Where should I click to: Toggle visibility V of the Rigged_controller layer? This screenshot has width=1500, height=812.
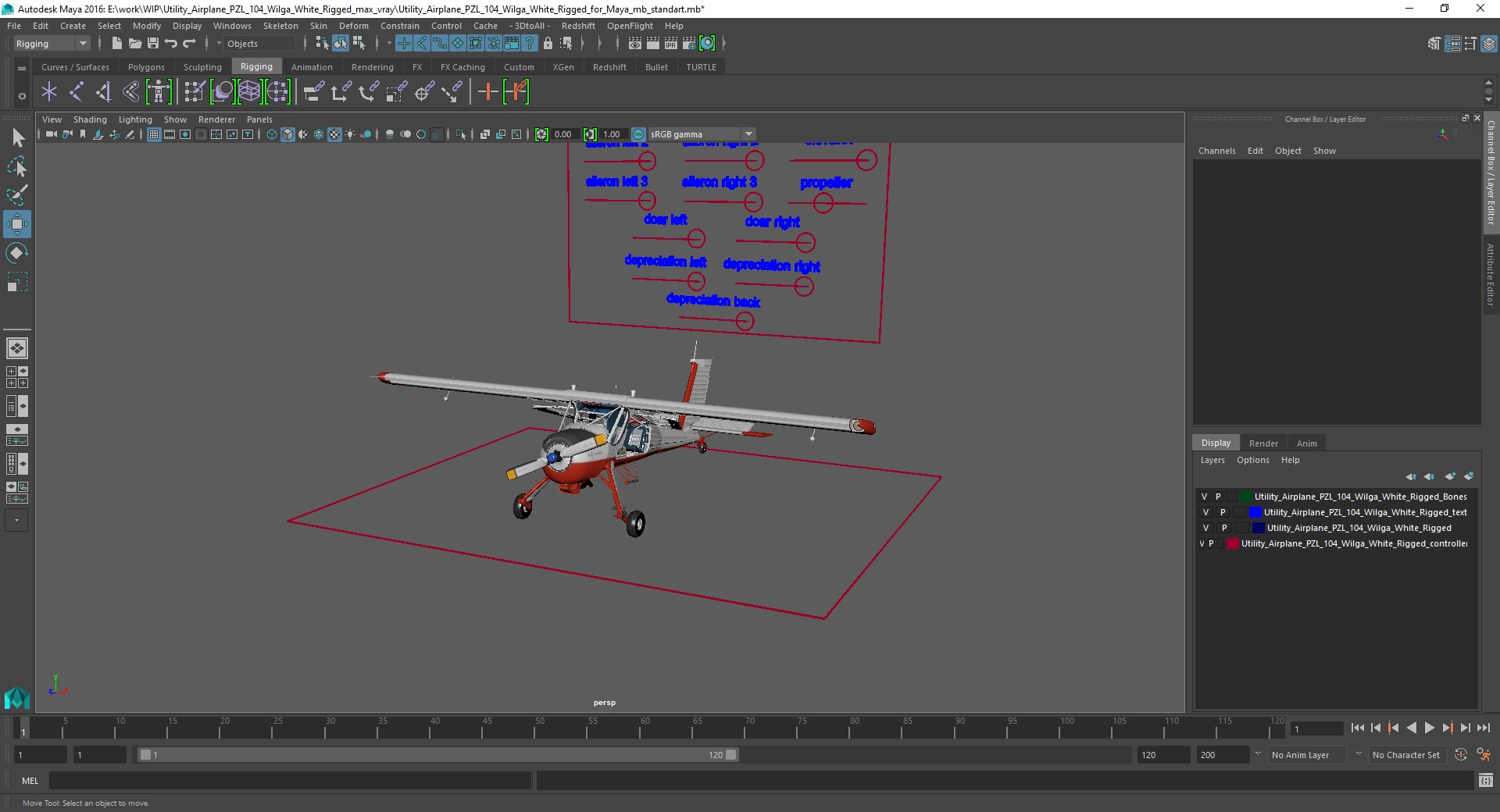1202,543
